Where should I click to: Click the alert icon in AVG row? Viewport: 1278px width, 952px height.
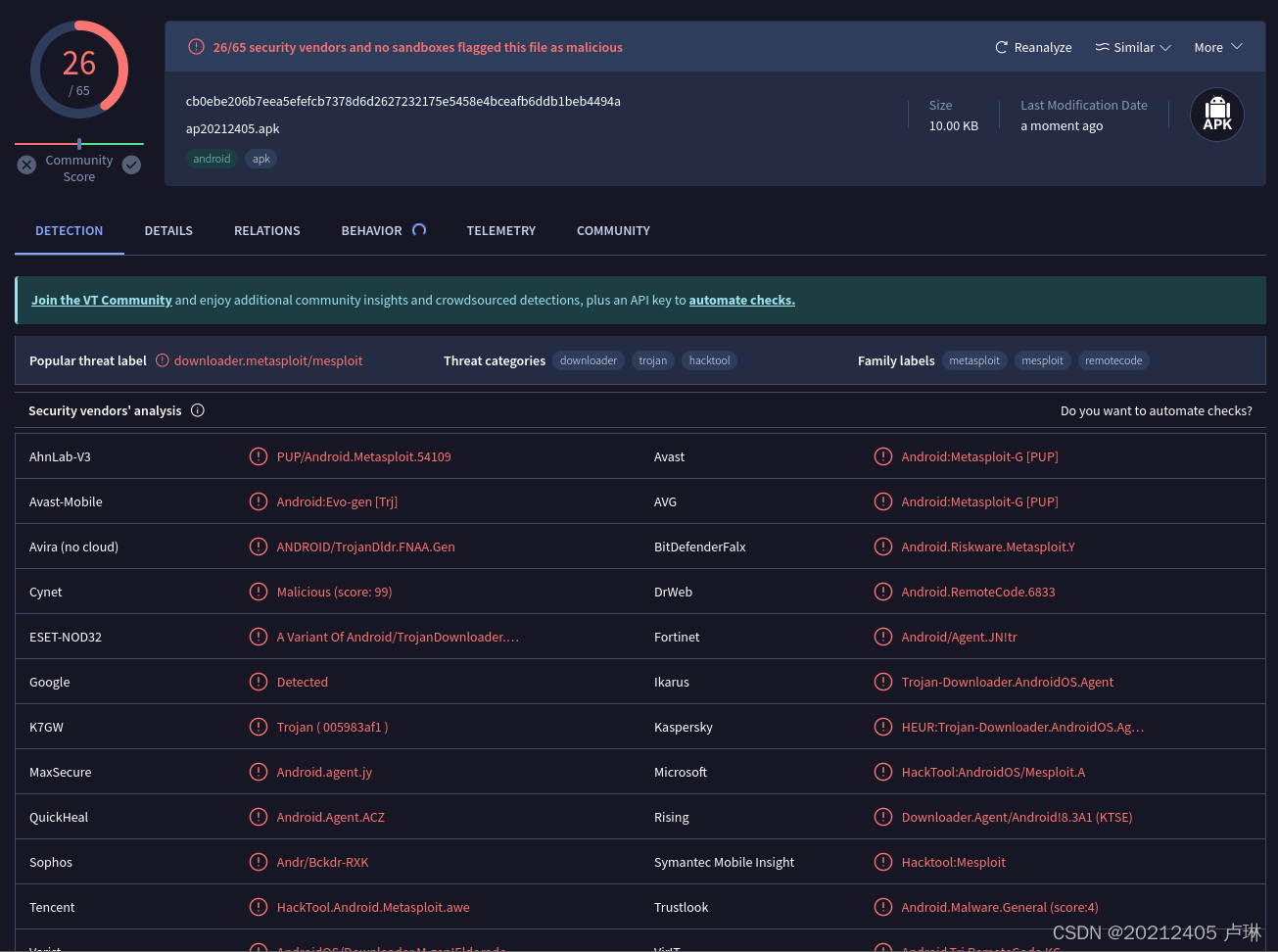coord(883,501)
